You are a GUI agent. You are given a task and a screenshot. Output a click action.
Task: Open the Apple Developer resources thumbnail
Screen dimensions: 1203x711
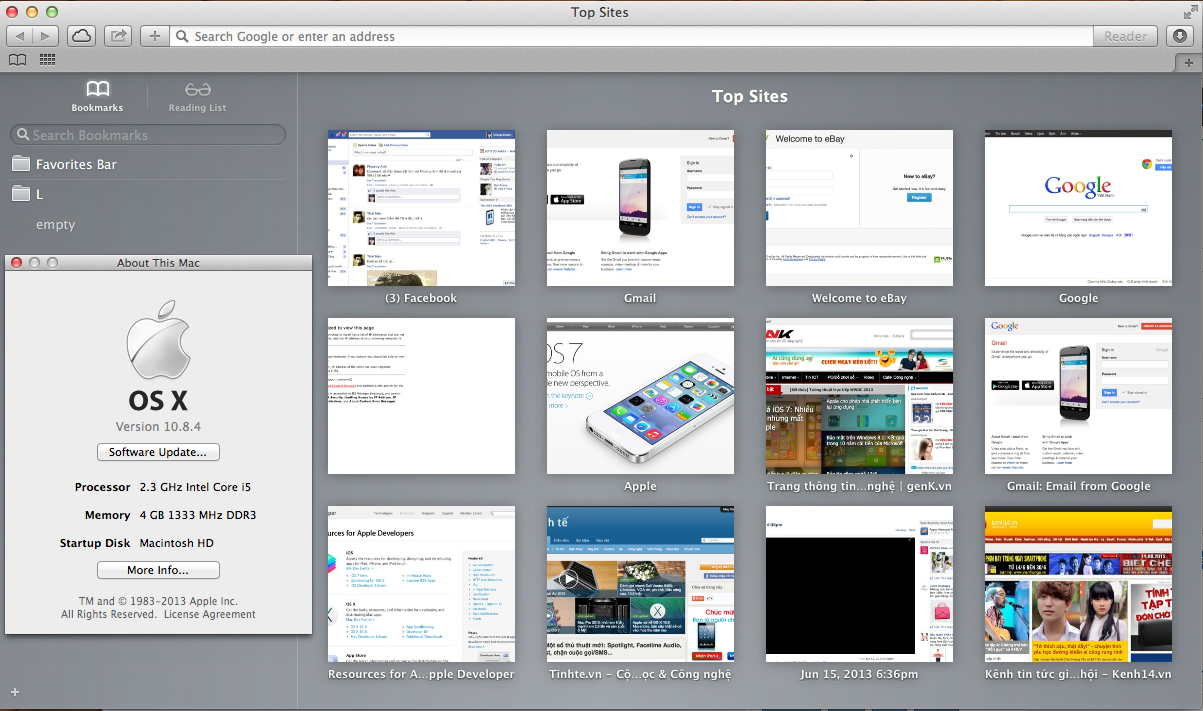[x=421, y=584]
